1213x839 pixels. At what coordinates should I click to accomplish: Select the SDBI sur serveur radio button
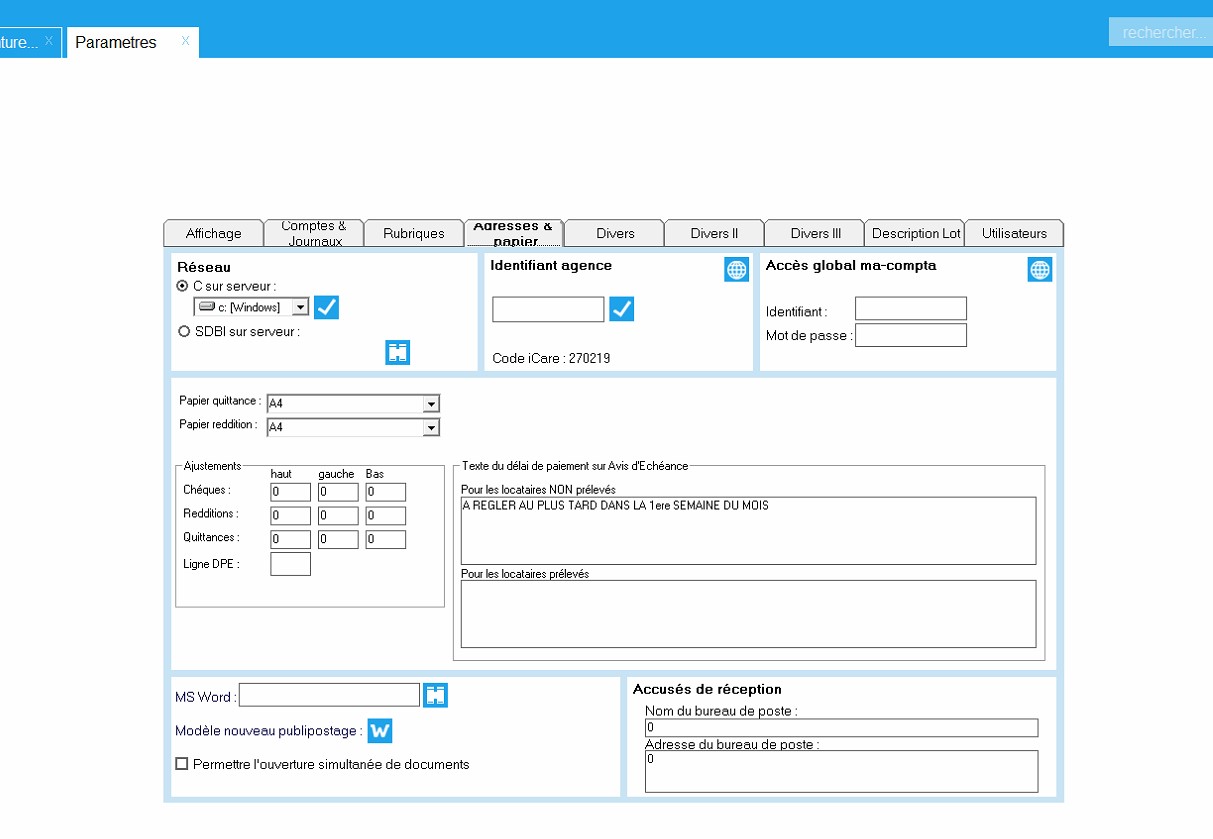[184, 332]
